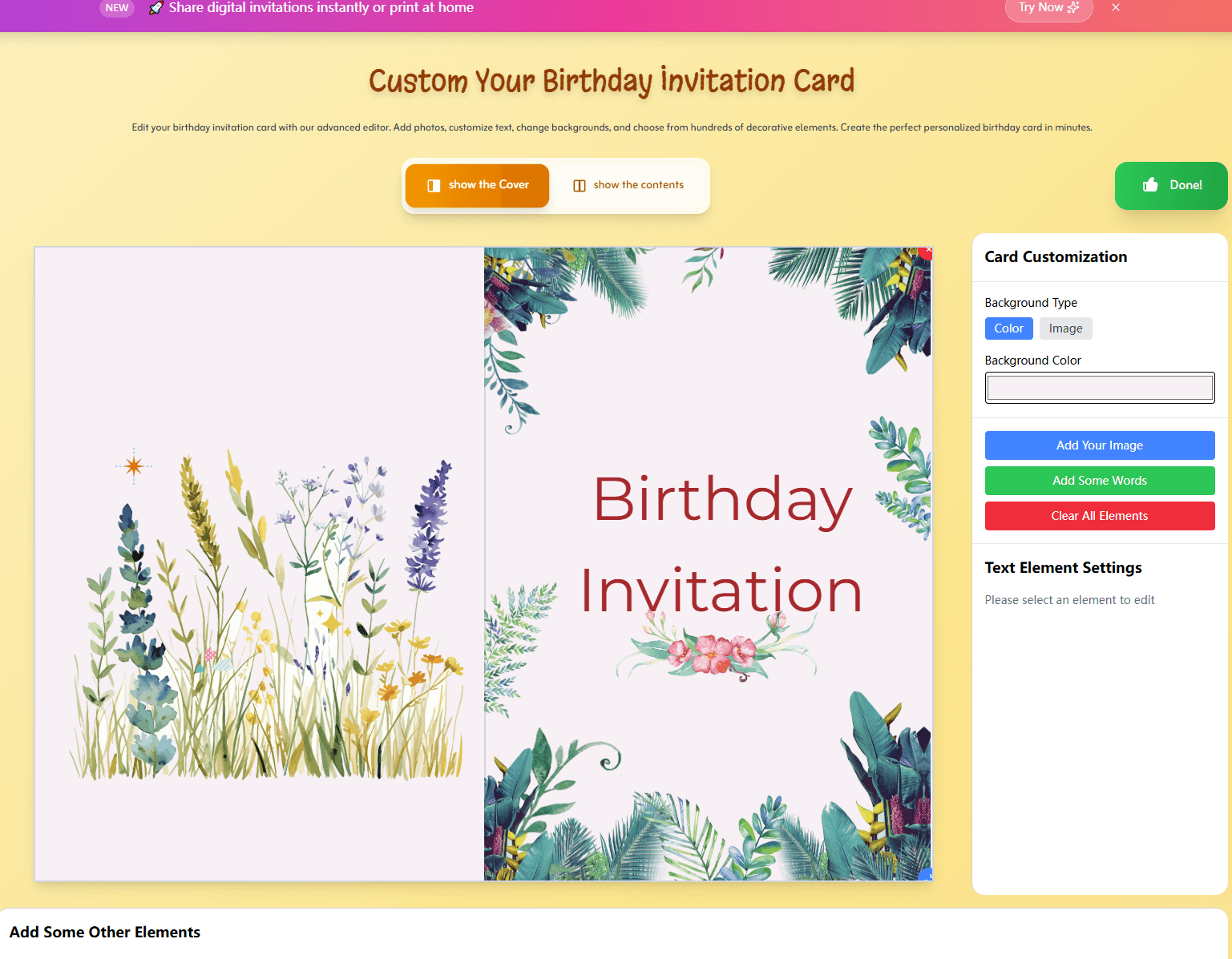Open the Background Color picker swatch
1232x959 pixels.
point(1099,388)
